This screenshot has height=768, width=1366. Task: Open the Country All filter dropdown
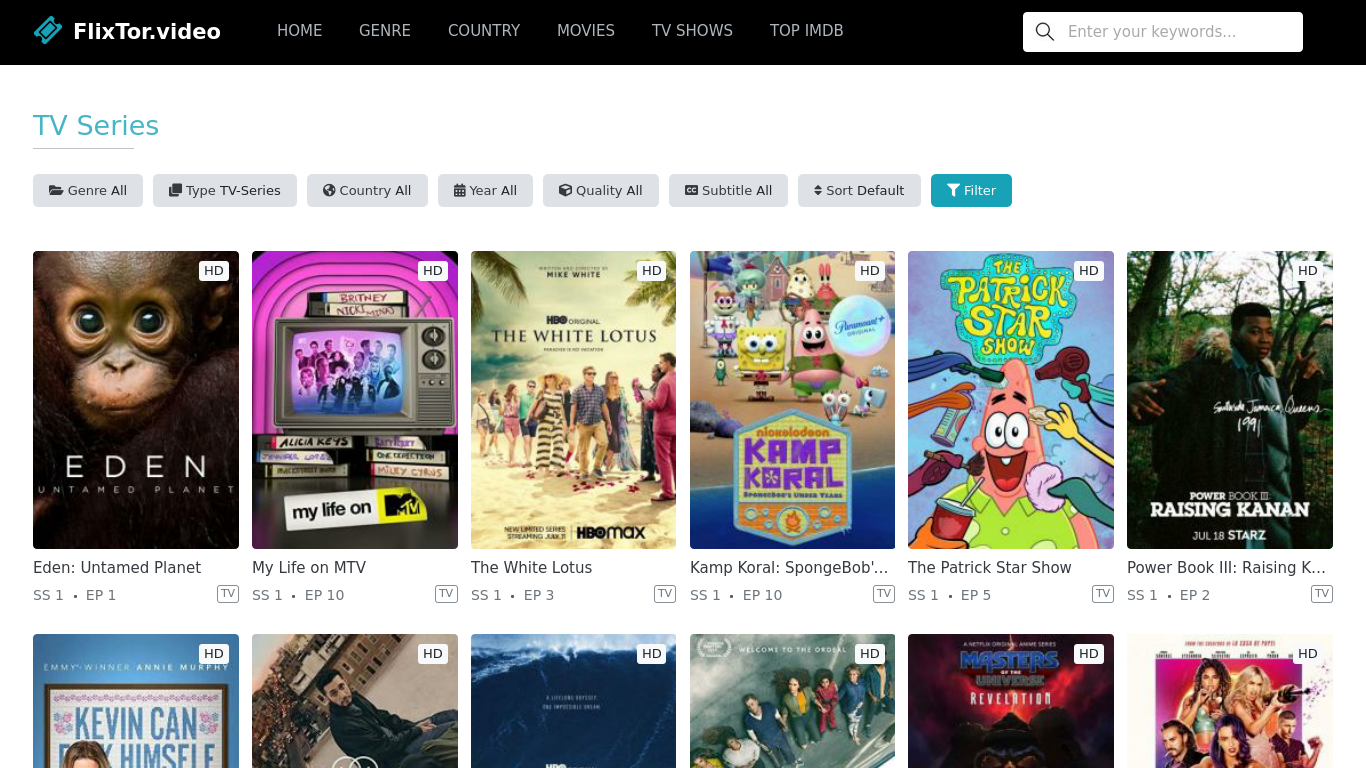pos(367,191)
